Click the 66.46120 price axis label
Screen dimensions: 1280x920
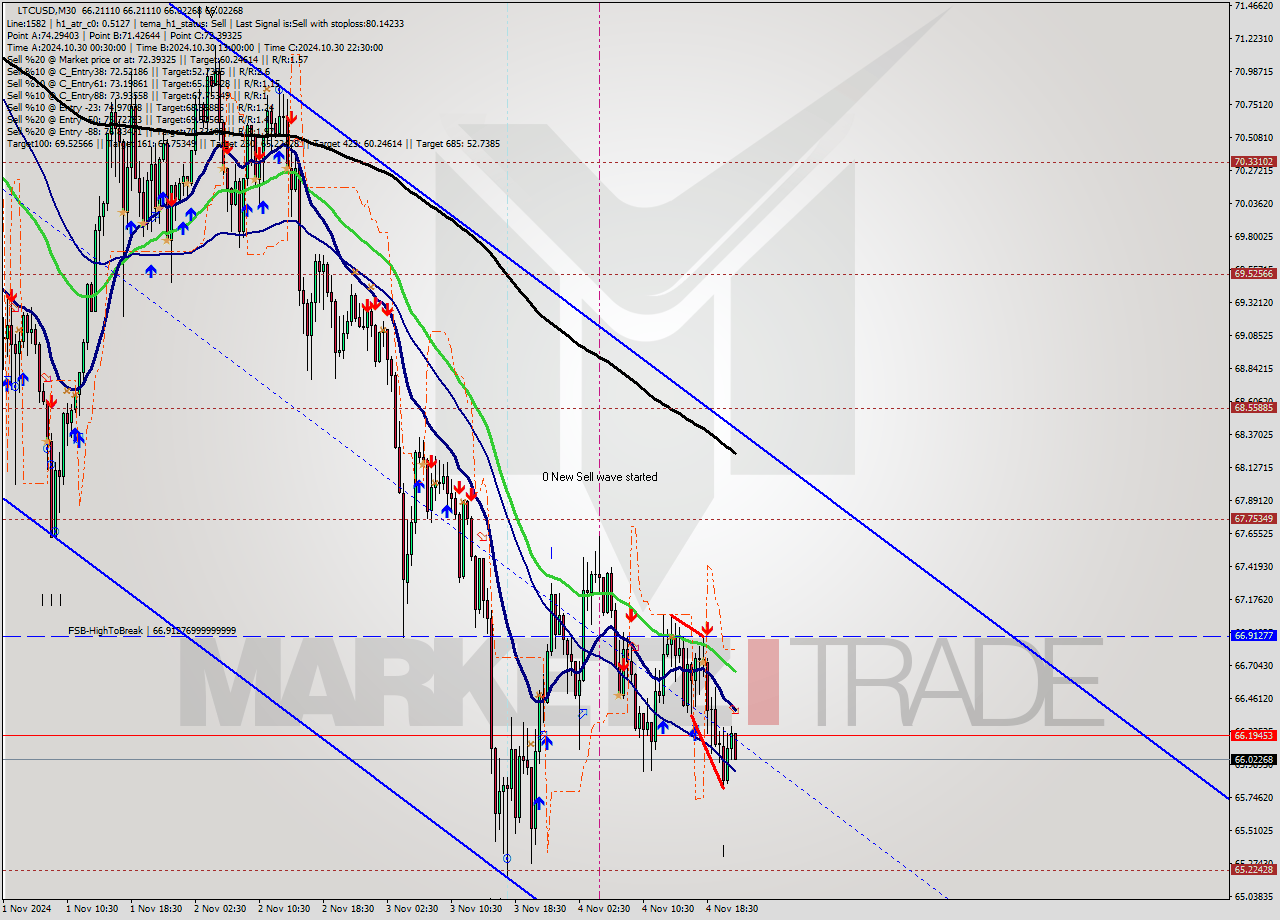(1253, 698)
